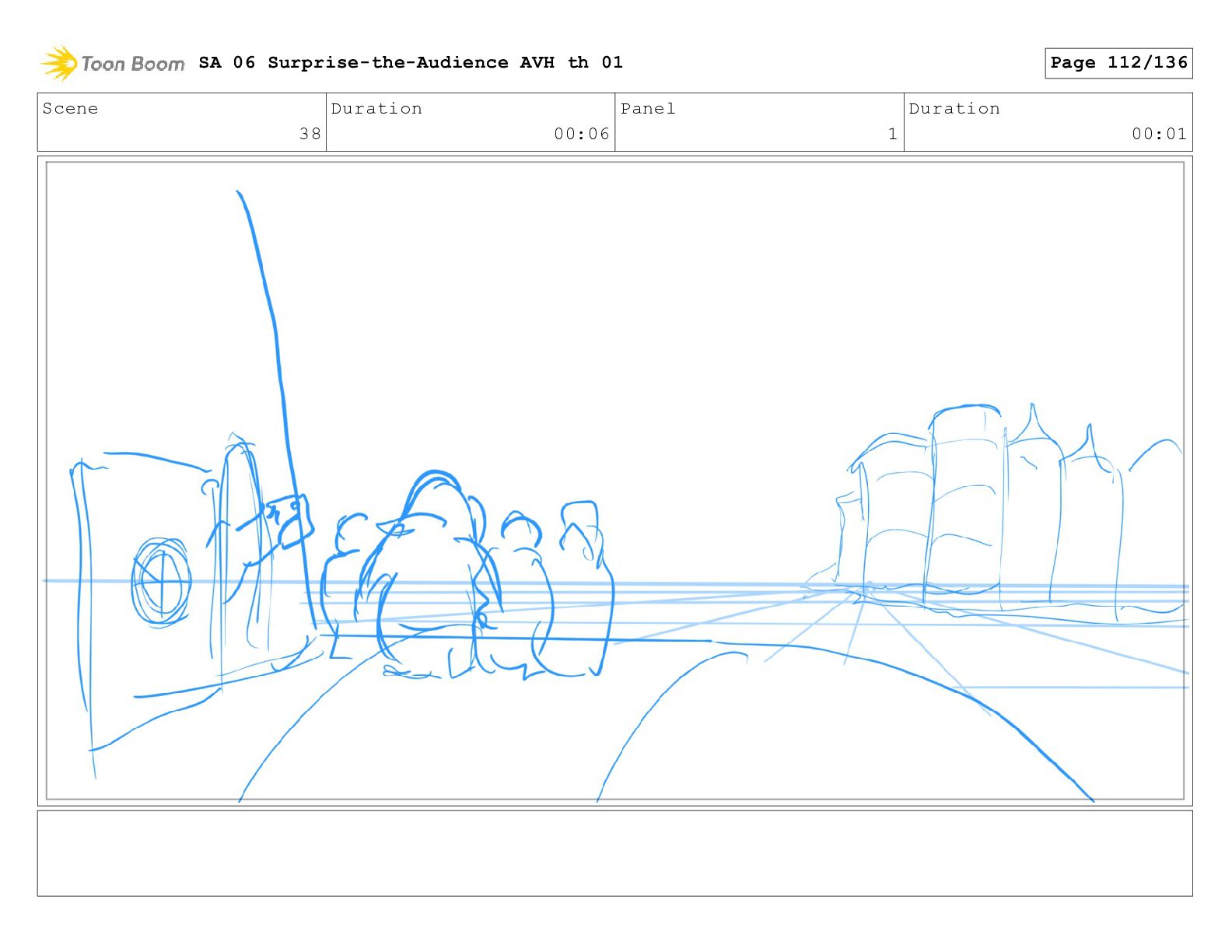Click the Toon Boom logo
The height and width of the screenshot is (952, 1232).
(113, 63)
